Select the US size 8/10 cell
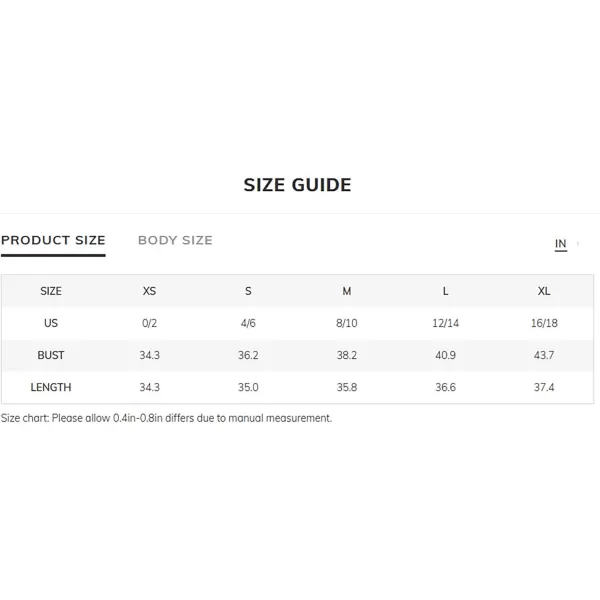 click(347, 323)
